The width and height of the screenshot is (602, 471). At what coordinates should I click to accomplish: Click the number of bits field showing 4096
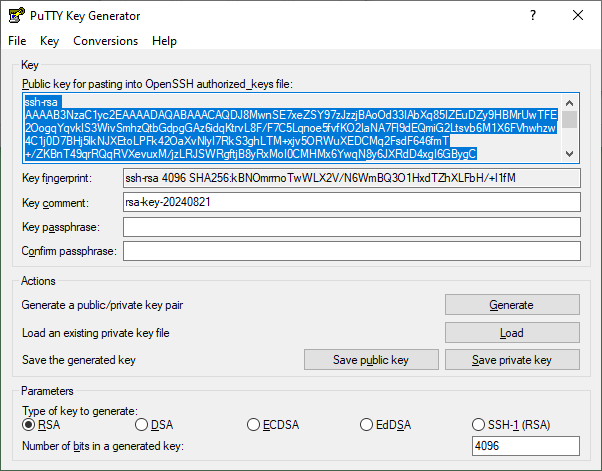pyautogui.click(x=526, y=446)
